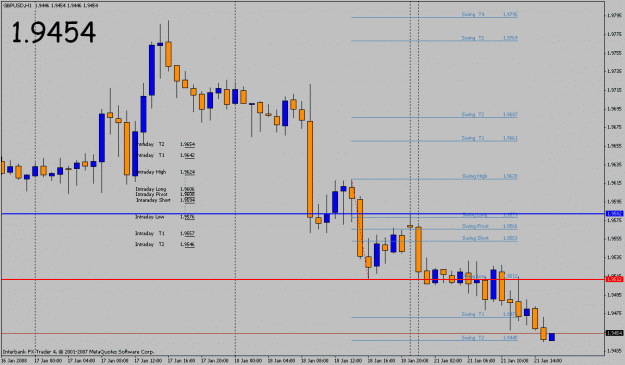Click the Interbank FX-Trader 4 copyright text
The height and width of the screenshot is (365, 625).
tap(79, 352)
